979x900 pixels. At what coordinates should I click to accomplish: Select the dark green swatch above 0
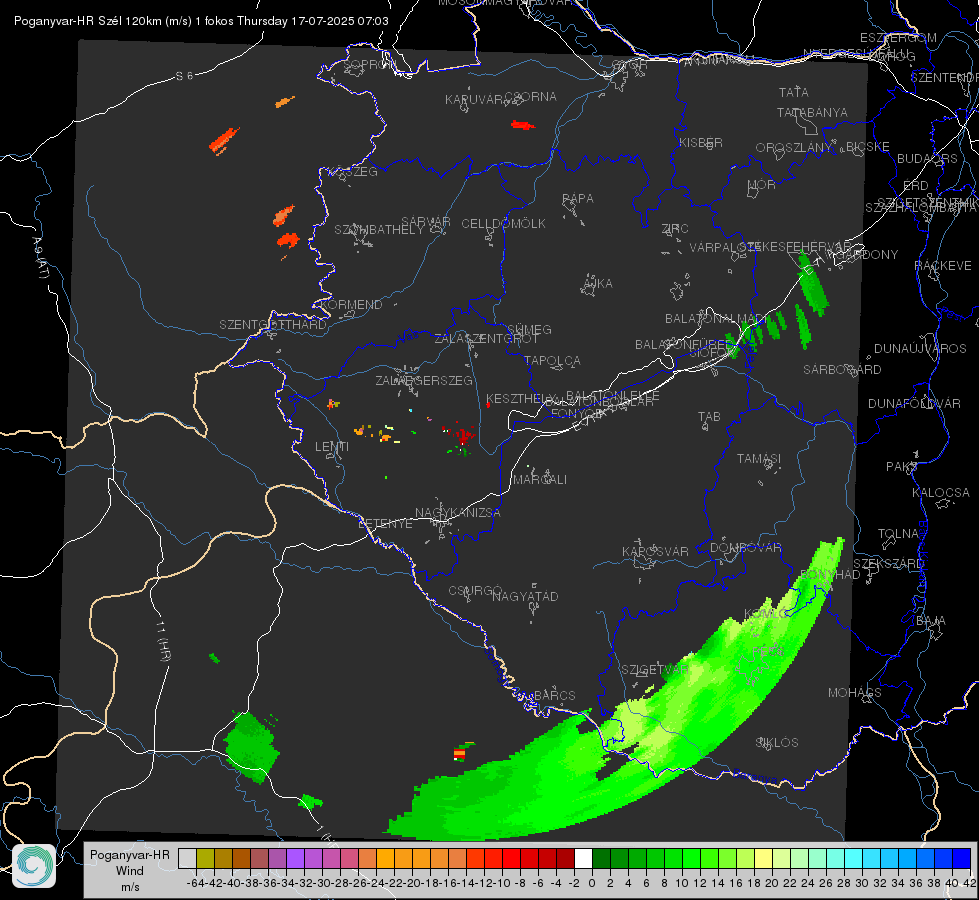601,858
